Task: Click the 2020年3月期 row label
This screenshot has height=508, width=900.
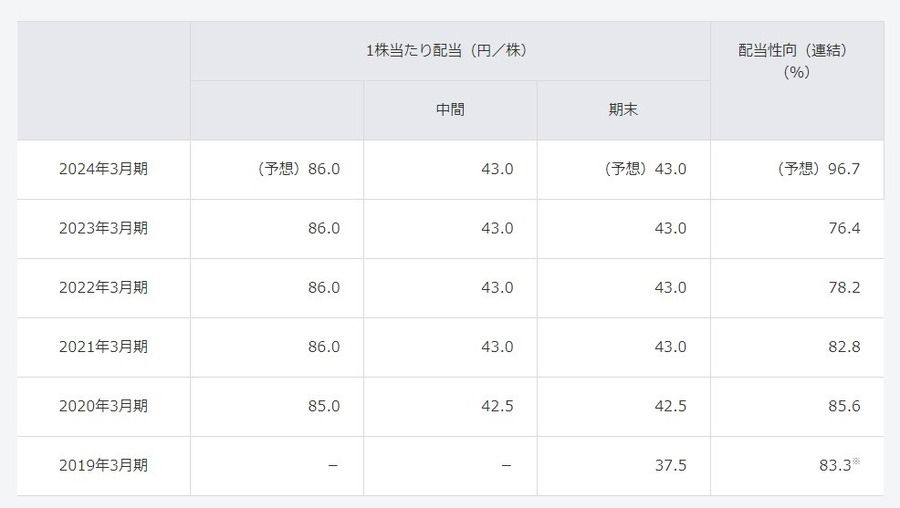Action: [104, 406]
